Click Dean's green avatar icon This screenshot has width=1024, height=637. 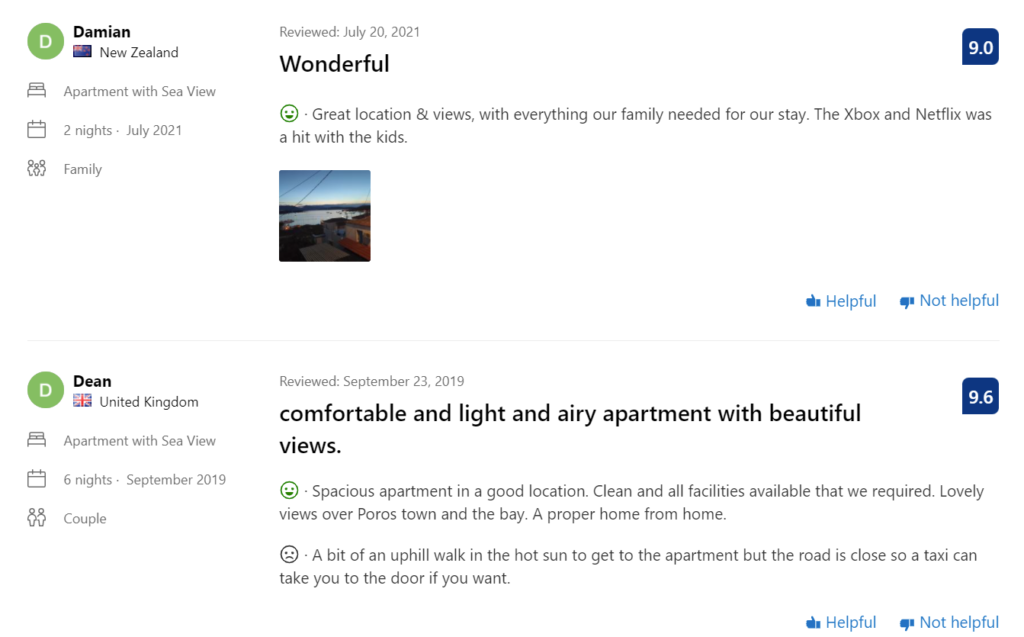click(46, 390)
